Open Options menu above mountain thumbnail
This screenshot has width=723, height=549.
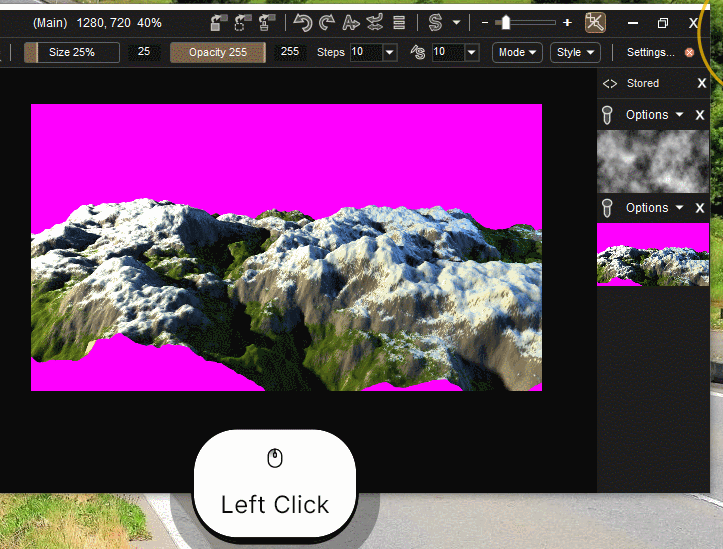654,208
